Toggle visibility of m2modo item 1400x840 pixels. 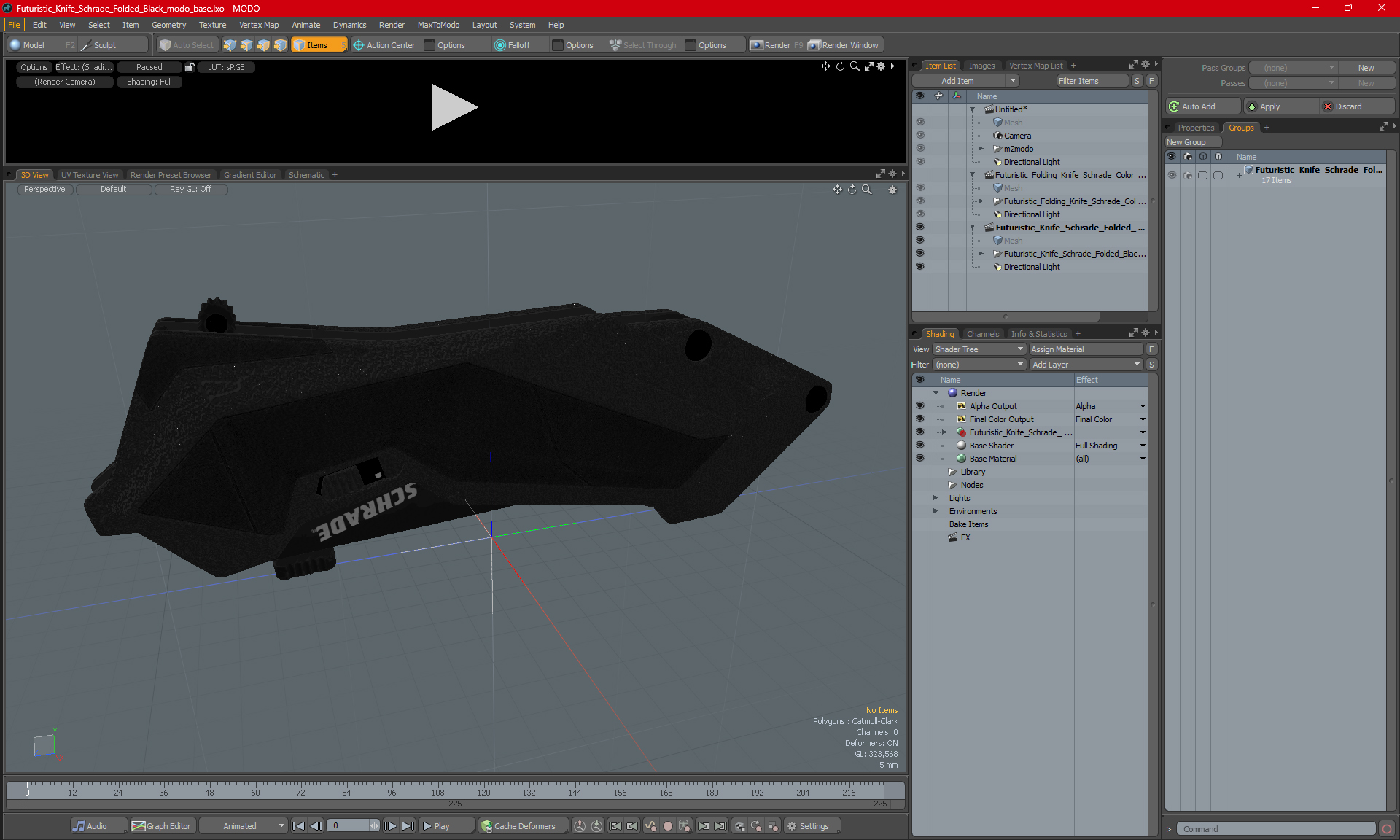pyautogui.click(x=919, y=149)
